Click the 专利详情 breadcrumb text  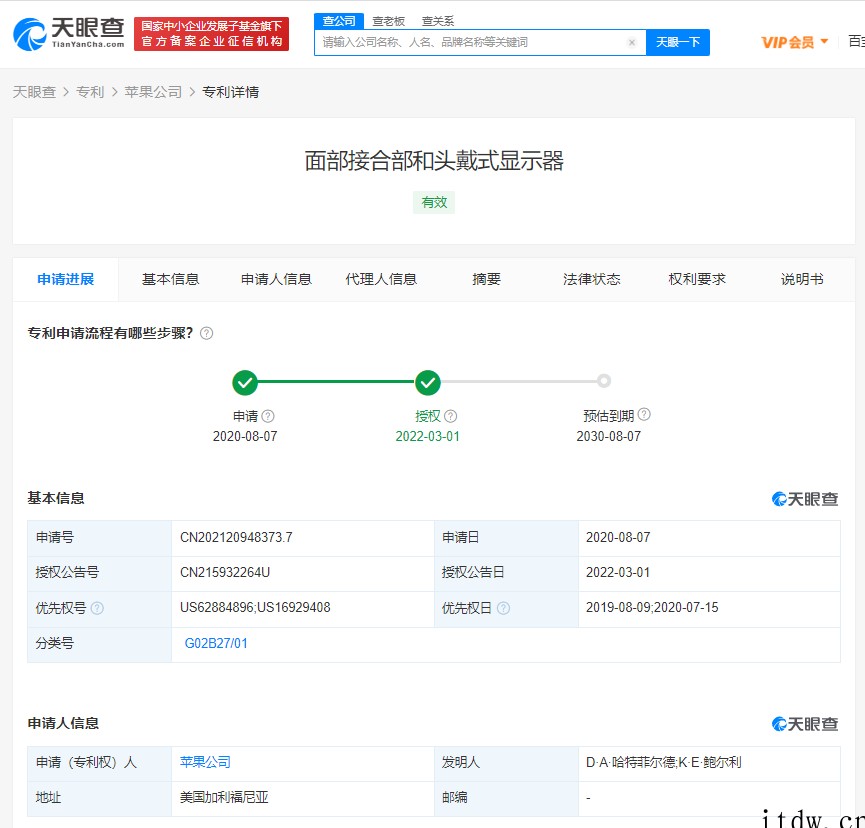[x=231, y=92]
